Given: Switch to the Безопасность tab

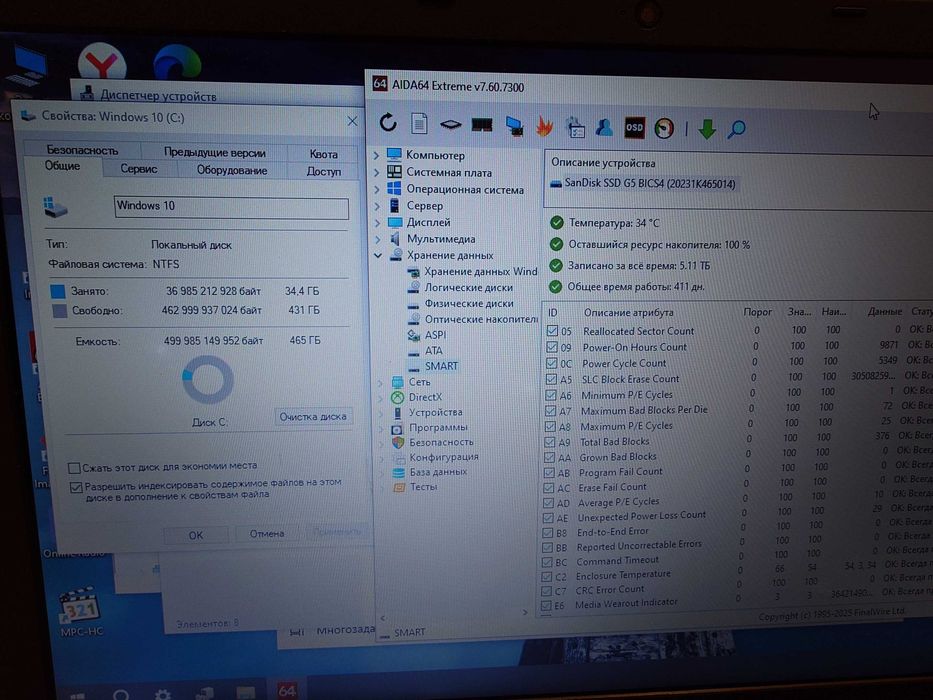Looking at the screenshot, I should pos(82,150).
